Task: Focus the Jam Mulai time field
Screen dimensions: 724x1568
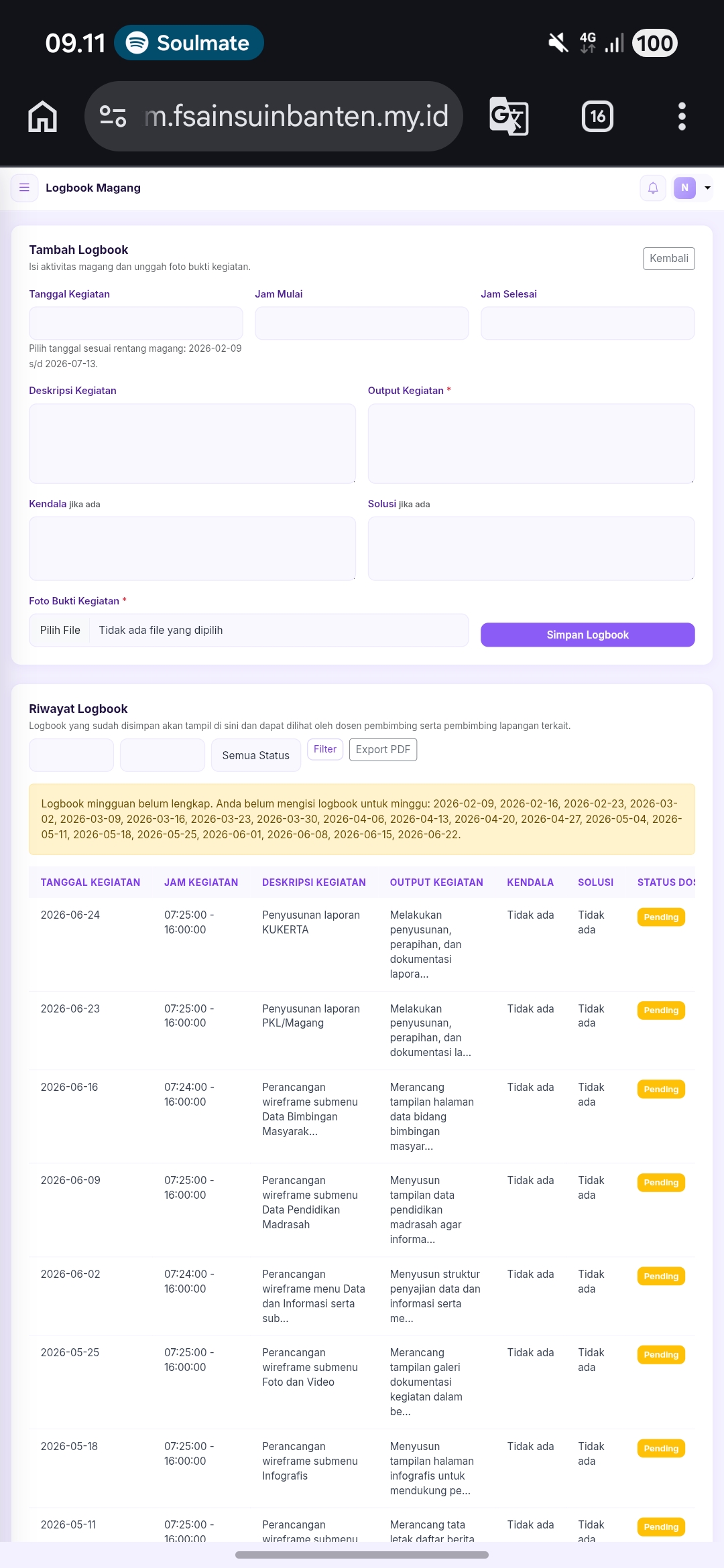Action: coord(362,323)
